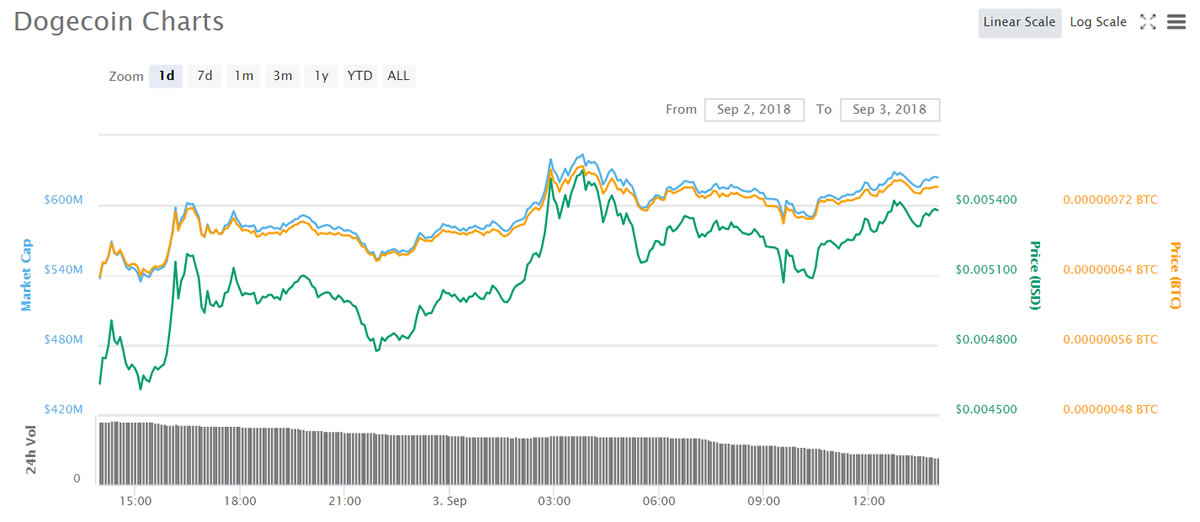
Task: Click the 0.00000048 BTC label
Action: point(1110,410)
